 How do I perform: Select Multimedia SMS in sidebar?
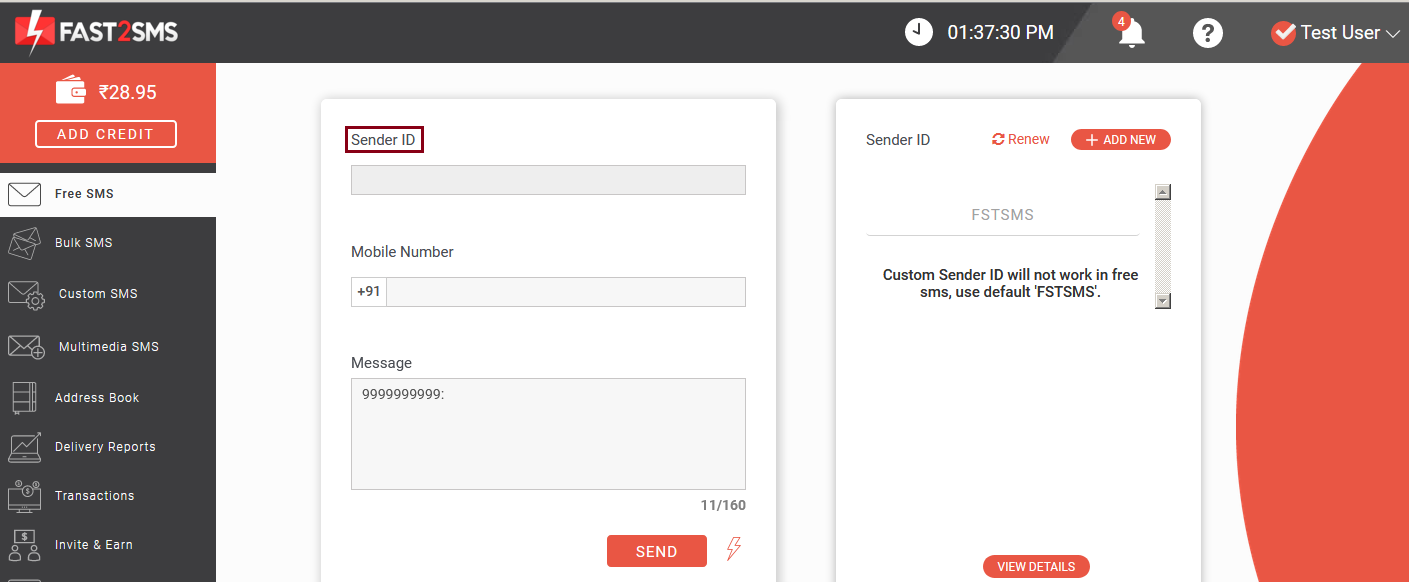pos(108,347)
